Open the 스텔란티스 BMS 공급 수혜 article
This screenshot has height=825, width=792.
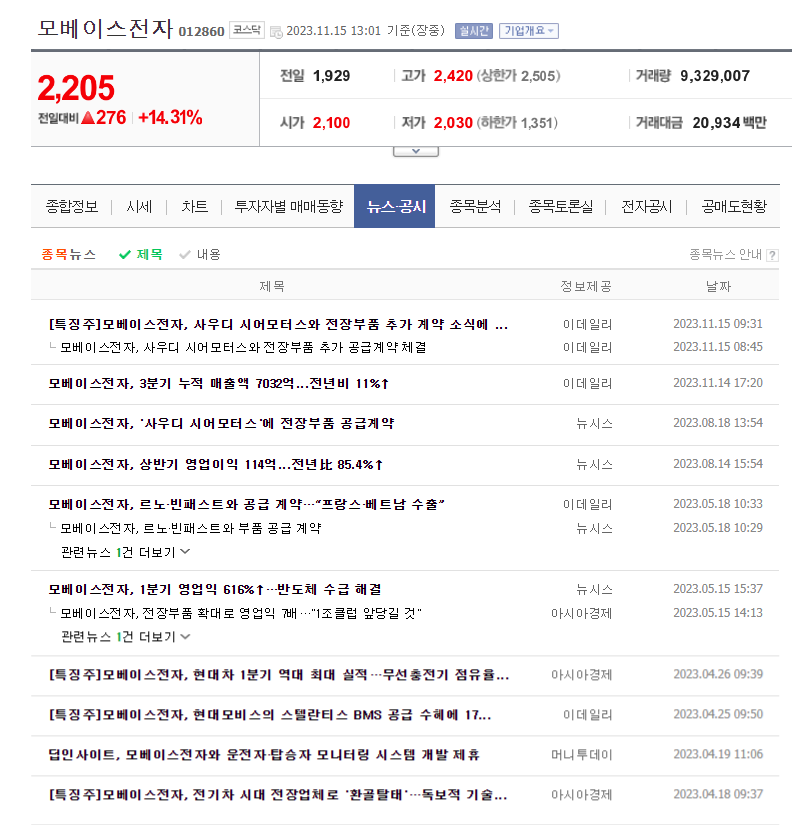pyautogui.click(x=269, y=715)
